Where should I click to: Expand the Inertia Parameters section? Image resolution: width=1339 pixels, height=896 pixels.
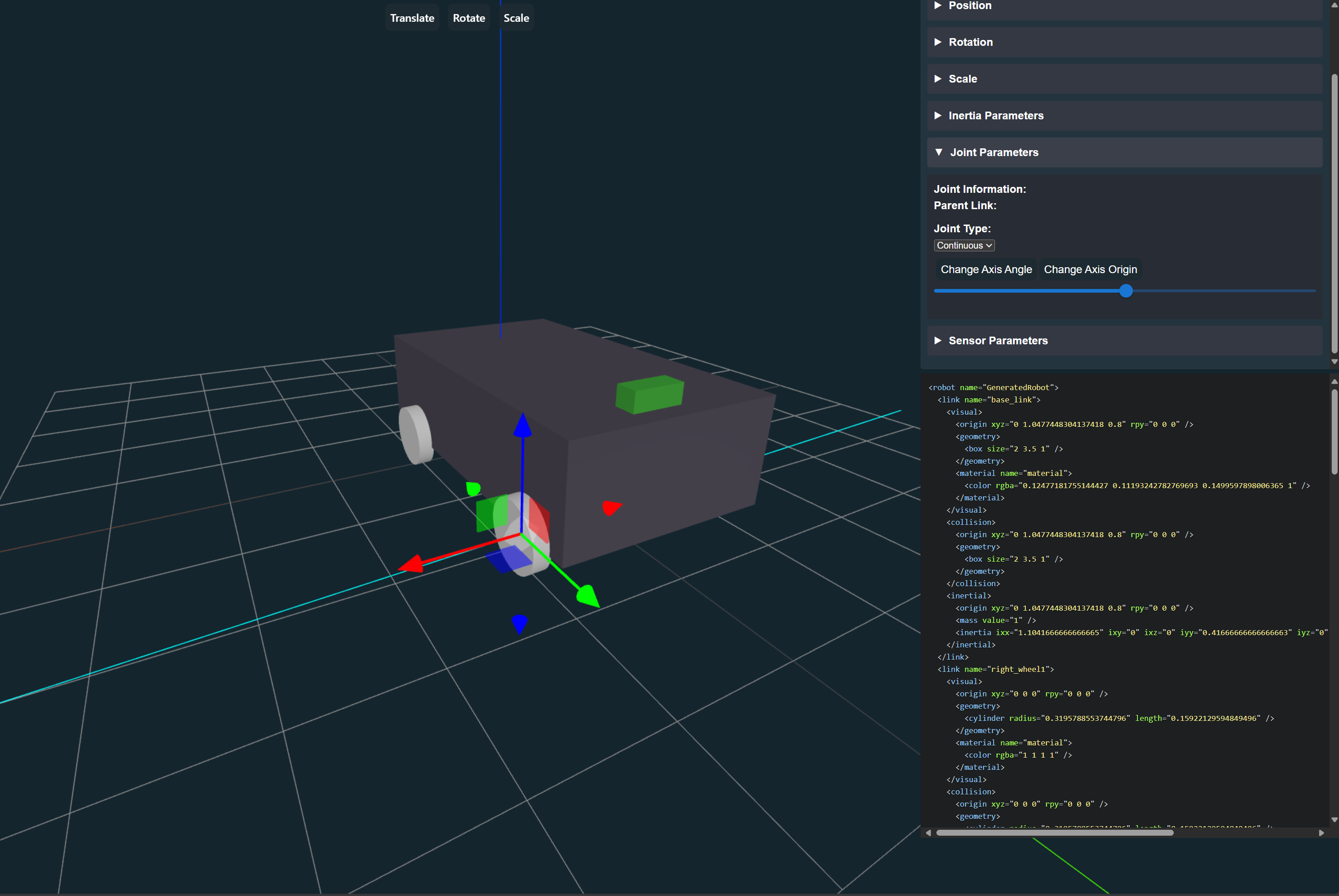click(1124, 115)
